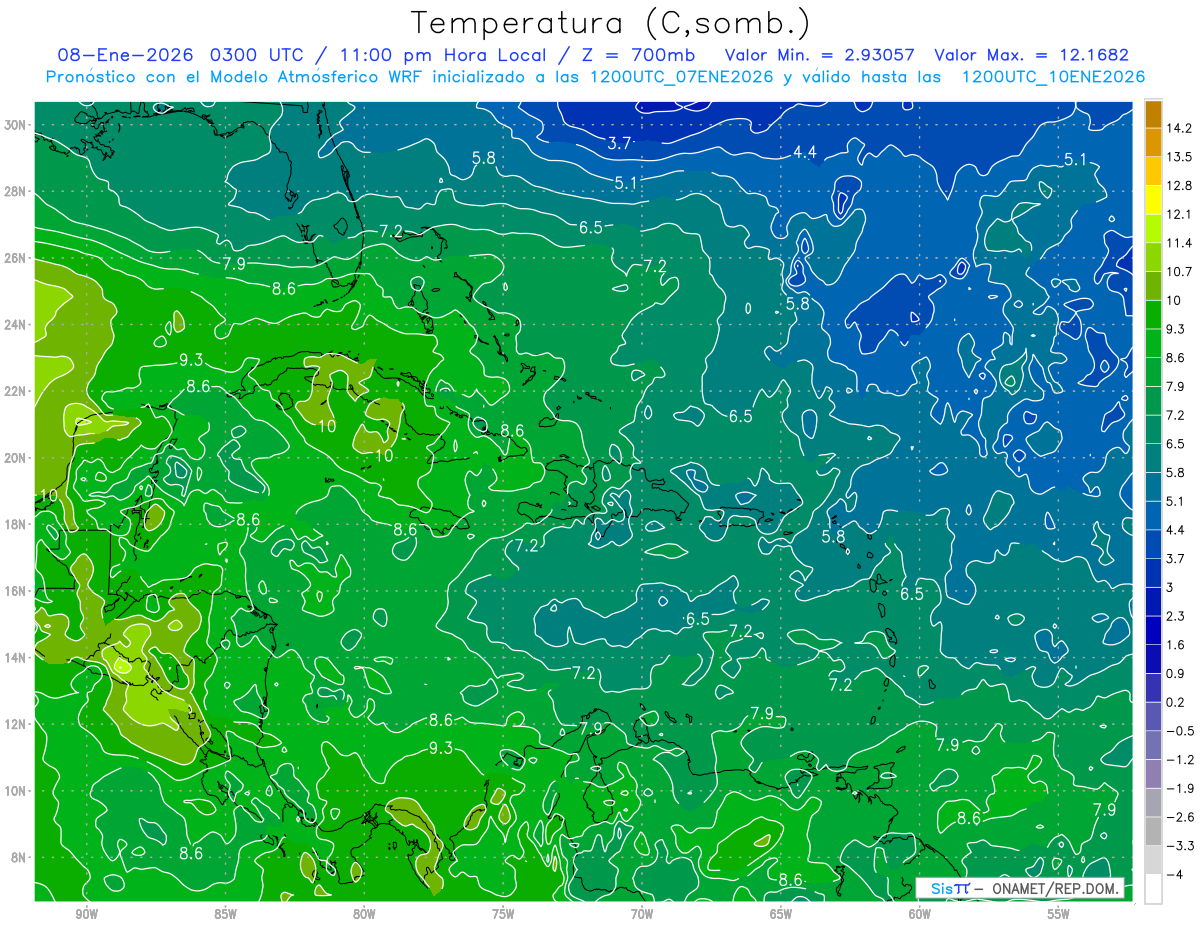Pick the dark blue colorbar swatch between 0.9 and 1.6
This screenshot has width=1200, height=927.
[x=1153, y=659]
